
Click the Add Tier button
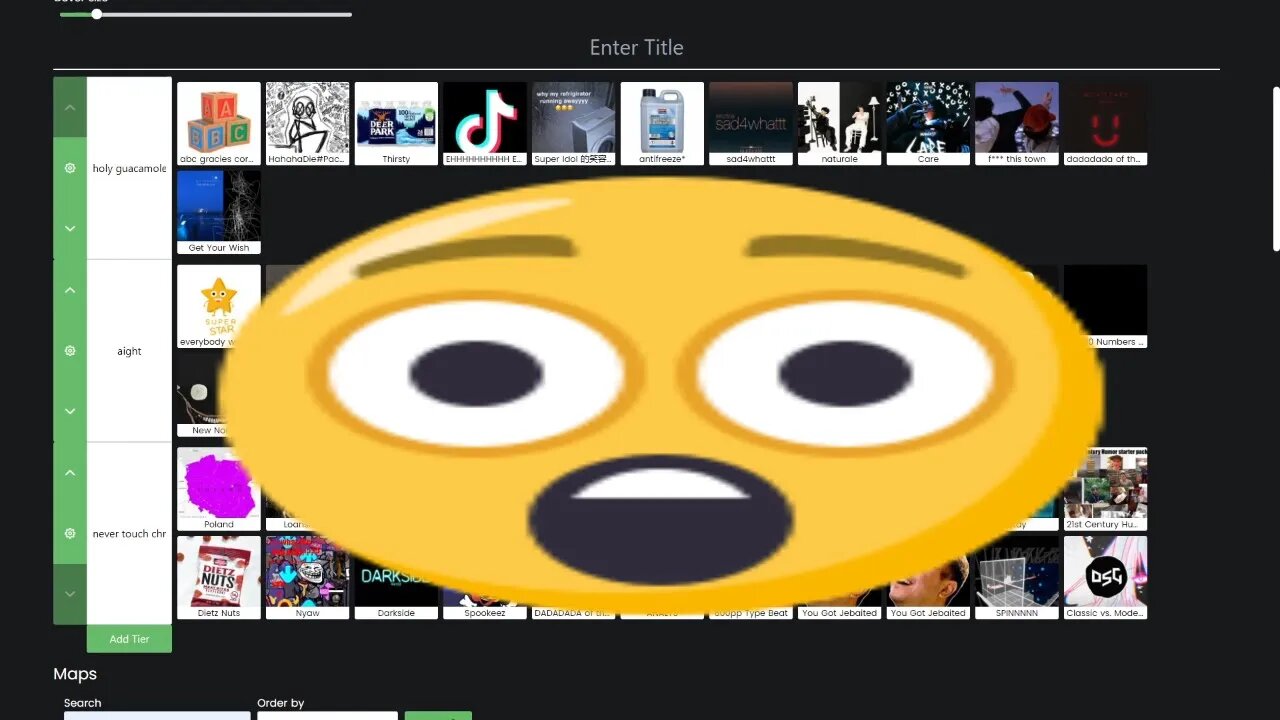point(129,639)
